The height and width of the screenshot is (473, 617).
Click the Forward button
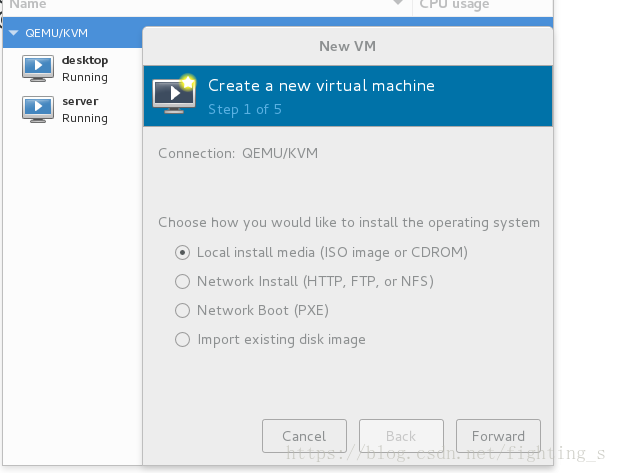click(498, 436)
